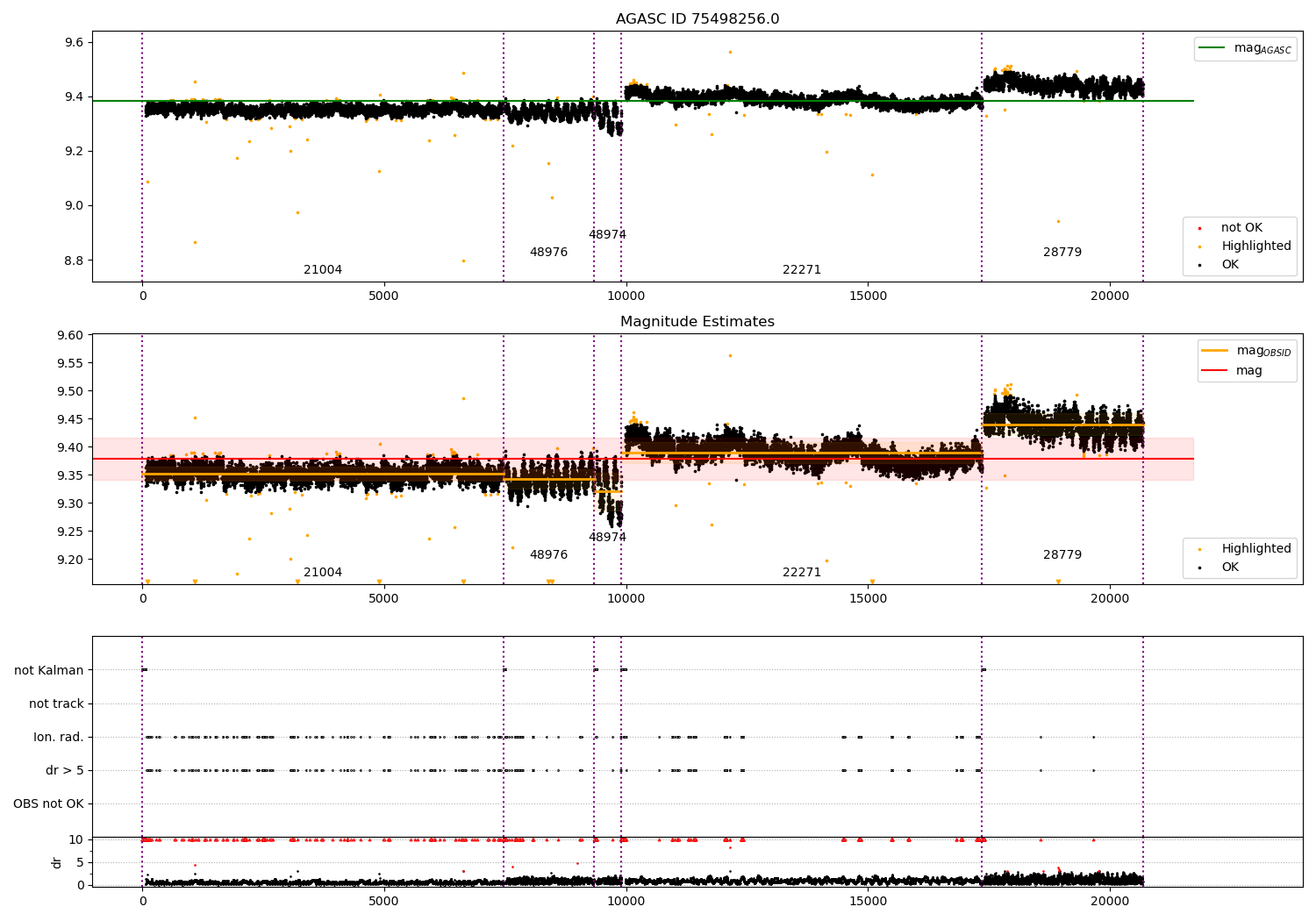Click the 'not track' axis label
The image size is (1316, 921).
(x=56, y=703)
